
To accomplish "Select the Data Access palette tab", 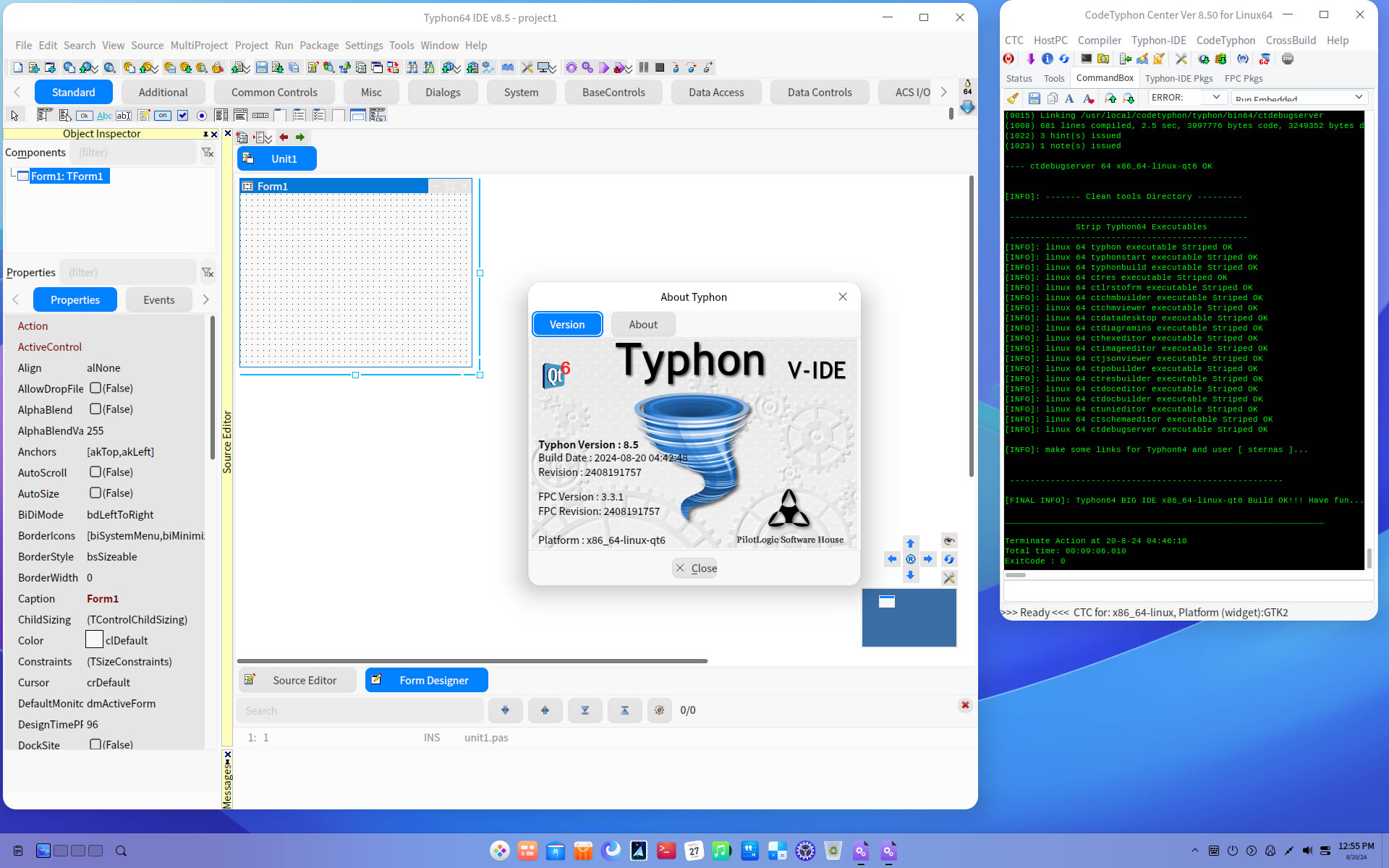I will tap(716, 92).
